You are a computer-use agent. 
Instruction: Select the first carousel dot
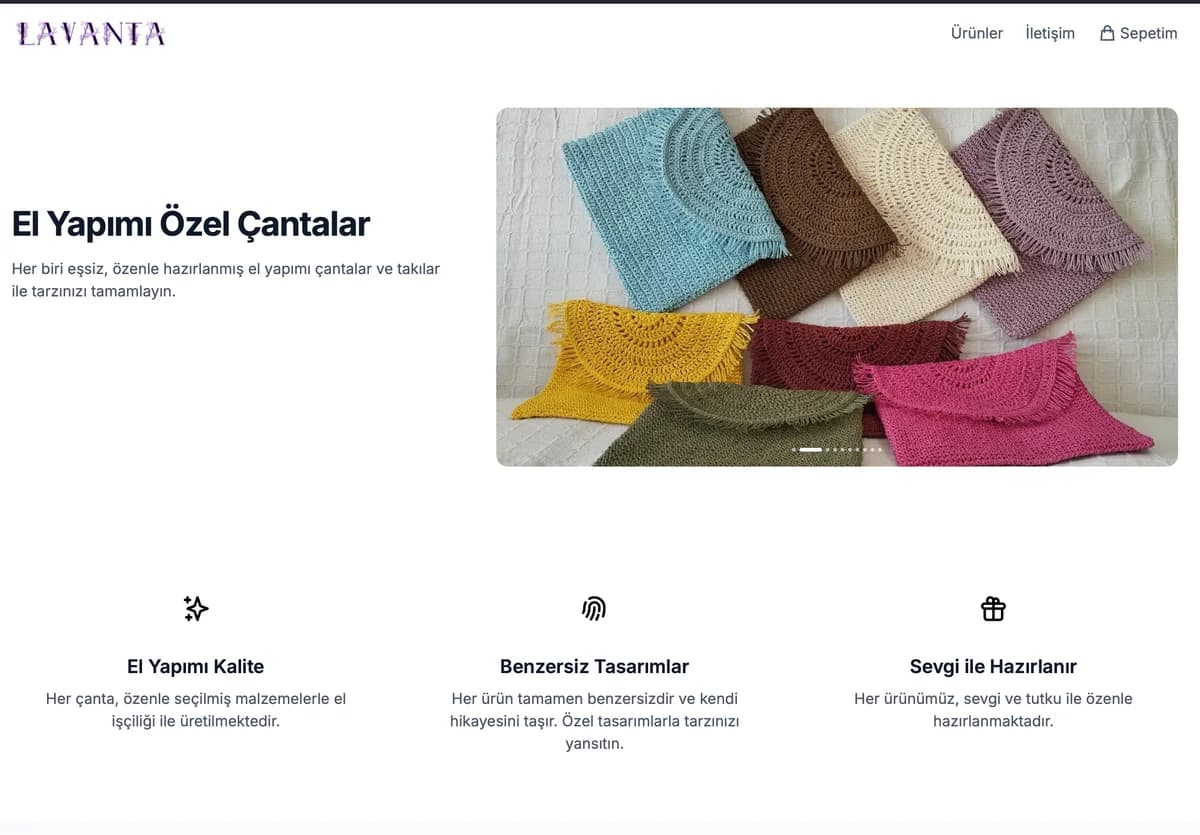coord(794,450)
